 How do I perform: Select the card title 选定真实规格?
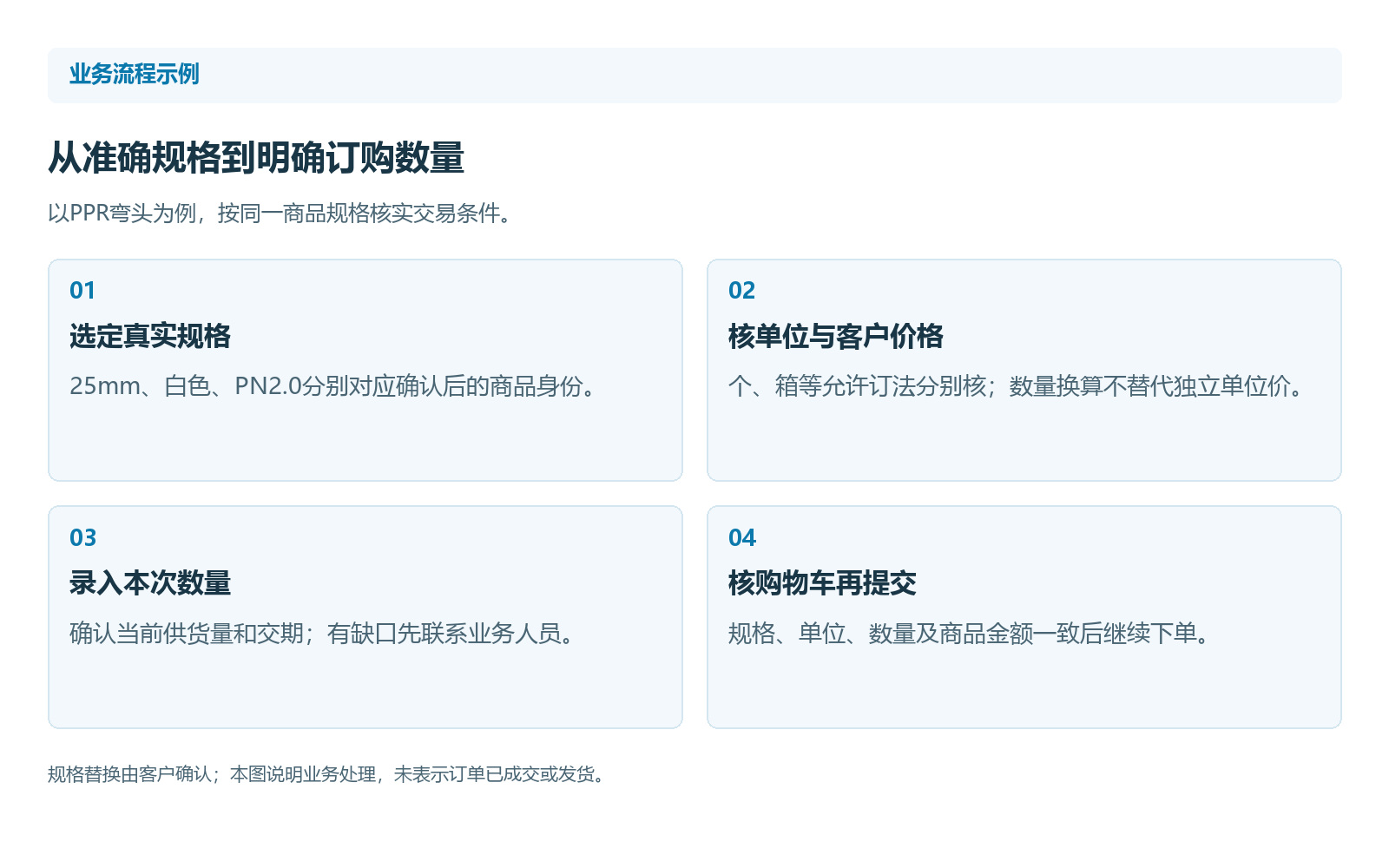[x=150, y=337]
